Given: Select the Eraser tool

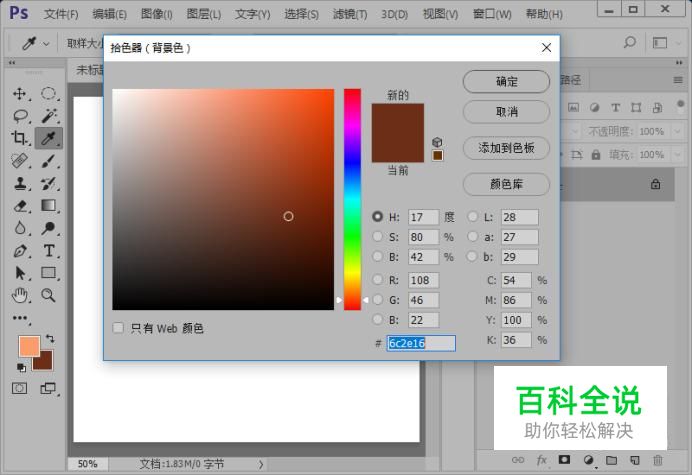Looking at the screenshot, I should click(x=19, y=206).
